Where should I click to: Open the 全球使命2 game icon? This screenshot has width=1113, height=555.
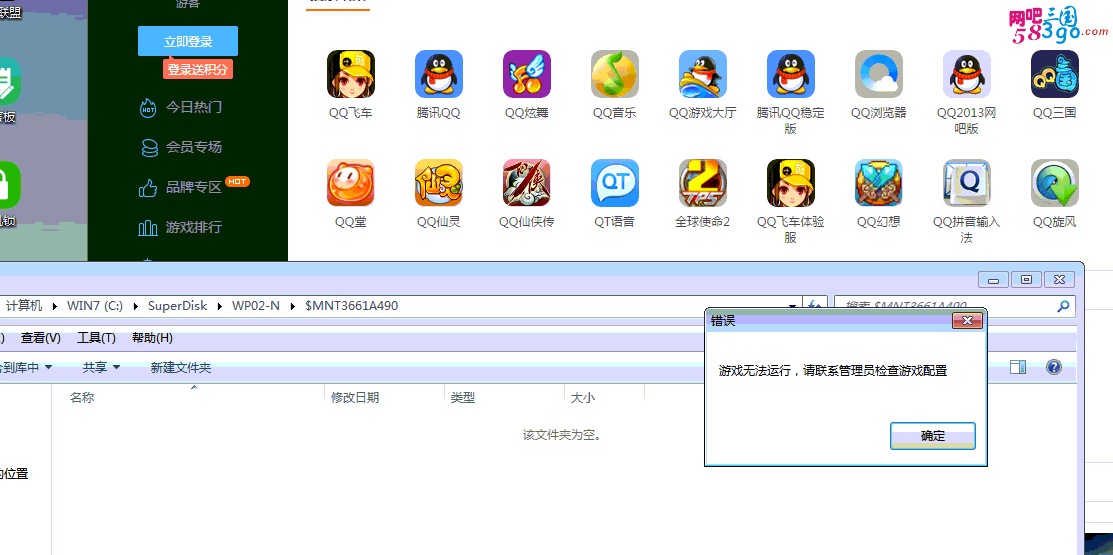703,183
